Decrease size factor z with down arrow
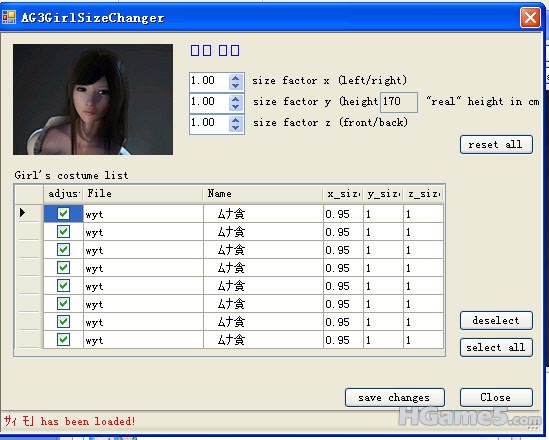The height and width of the screenshot is (440, 549). coord(235,127)
